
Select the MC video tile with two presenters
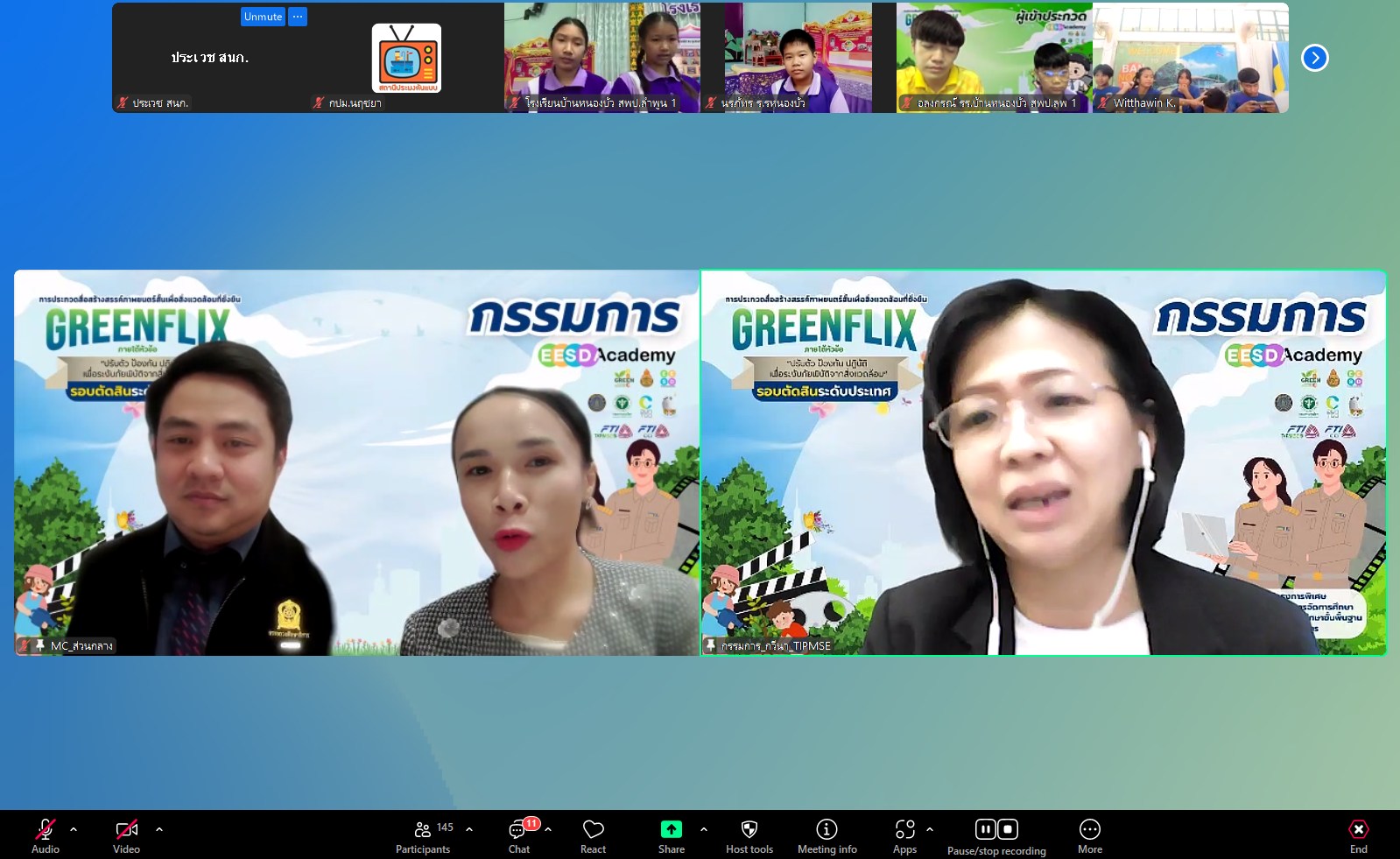(x=357, y=462)
